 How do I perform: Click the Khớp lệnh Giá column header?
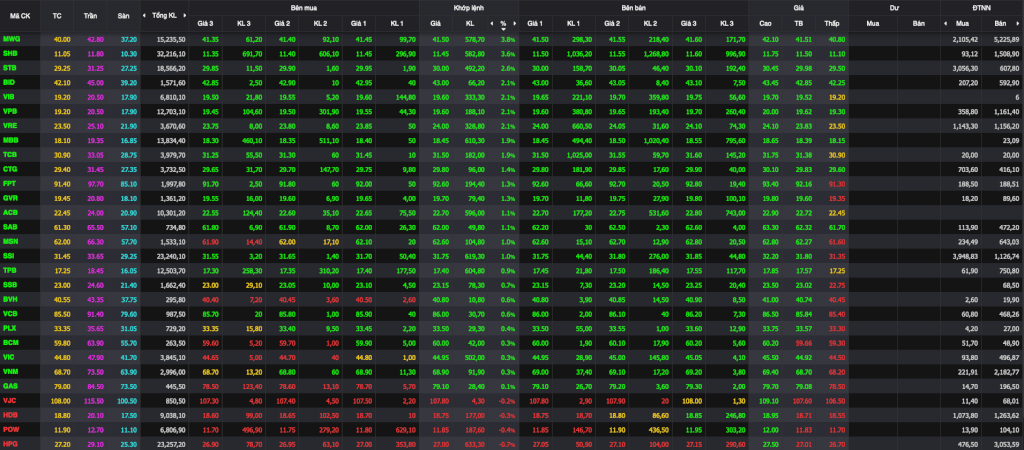coord(435,24)
